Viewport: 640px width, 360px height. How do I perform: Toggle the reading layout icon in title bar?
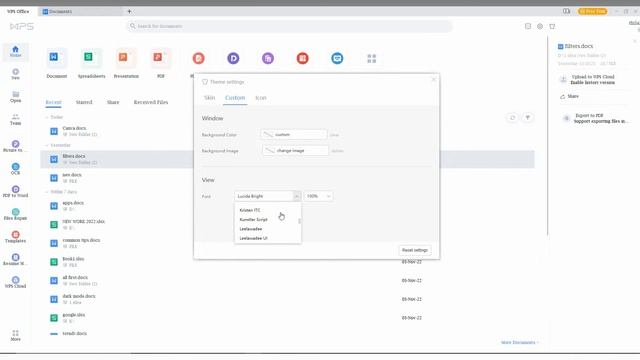(x=567, y=11)
